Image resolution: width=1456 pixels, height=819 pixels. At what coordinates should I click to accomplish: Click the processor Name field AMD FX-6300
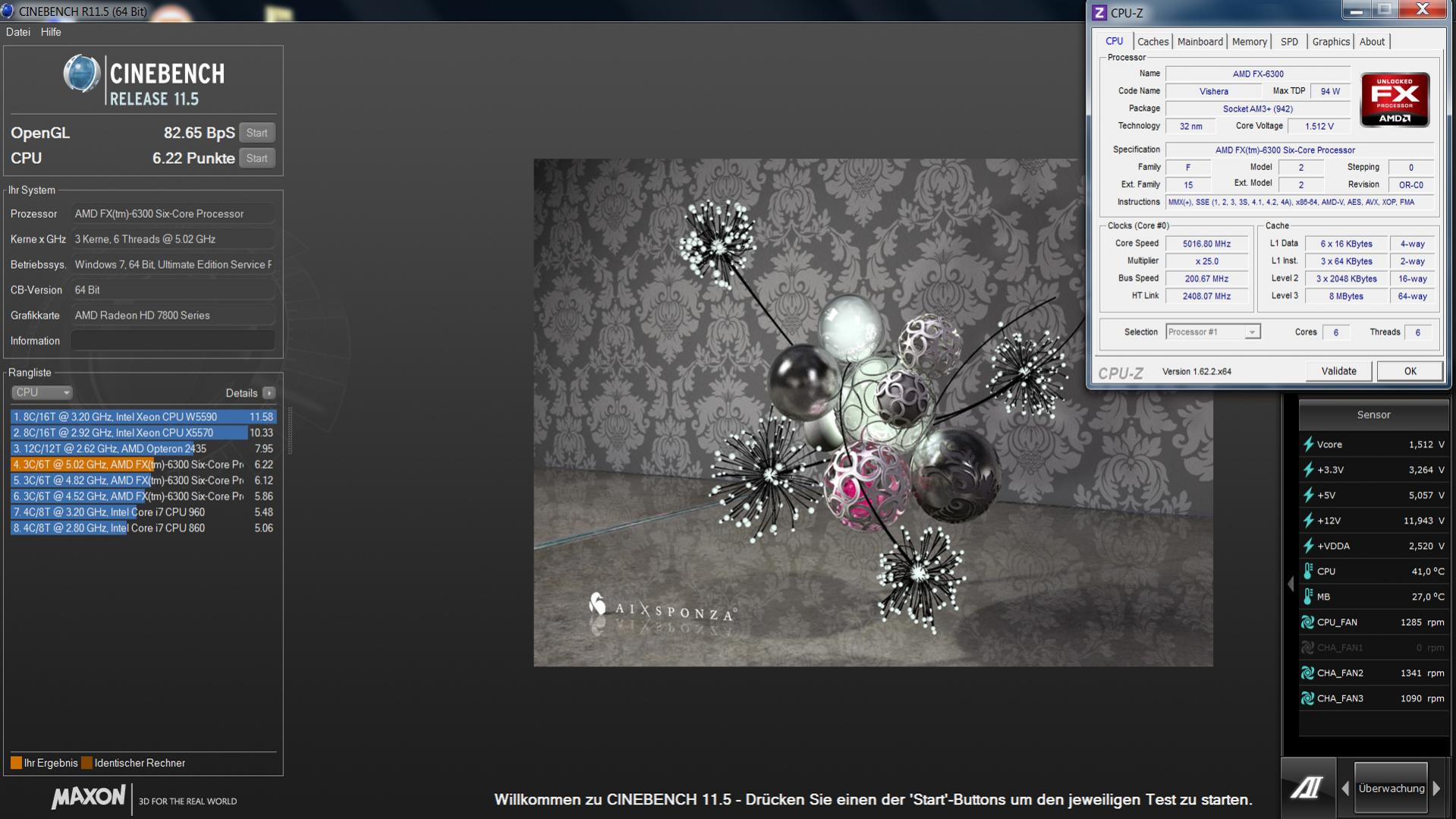tap(1257, 74)
